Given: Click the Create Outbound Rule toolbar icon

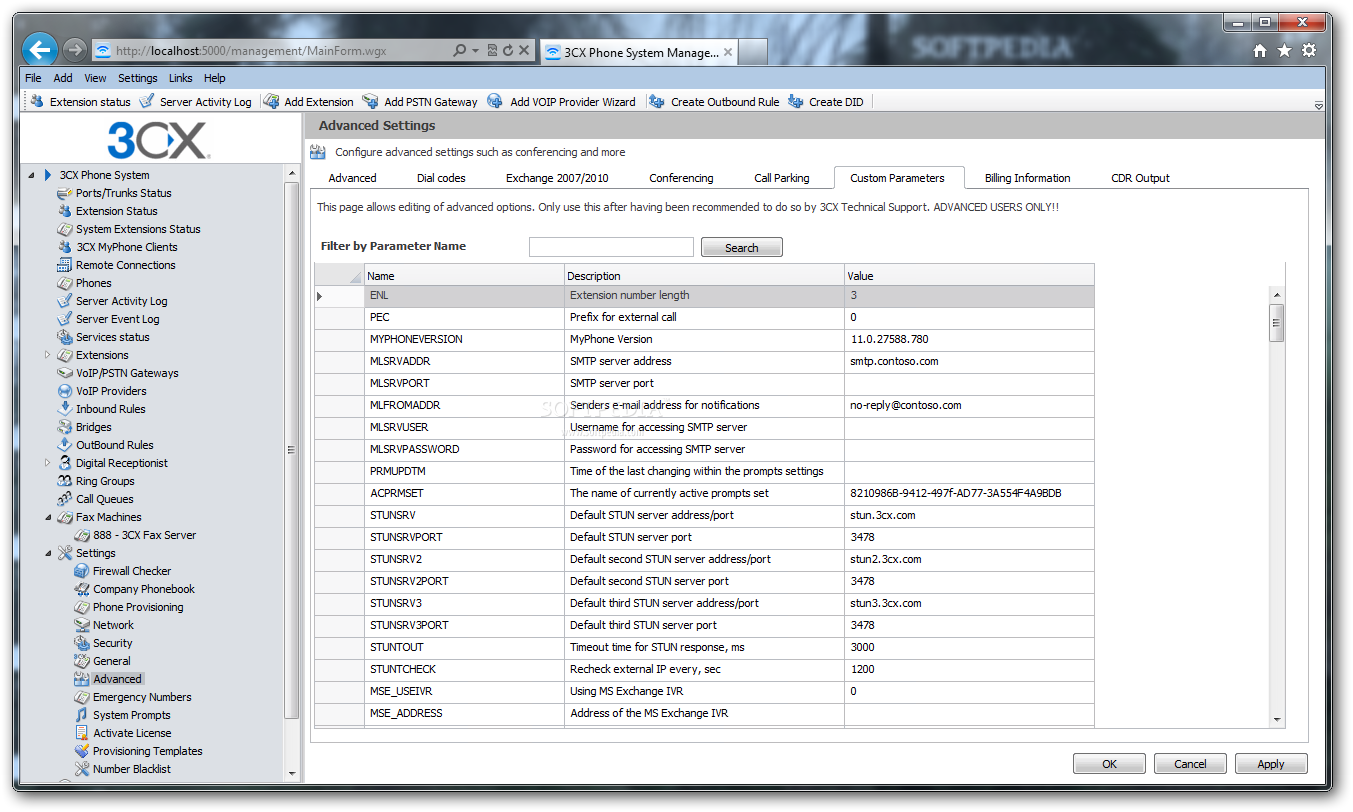Looking at the screenshot, I should (x=657, y=101).
